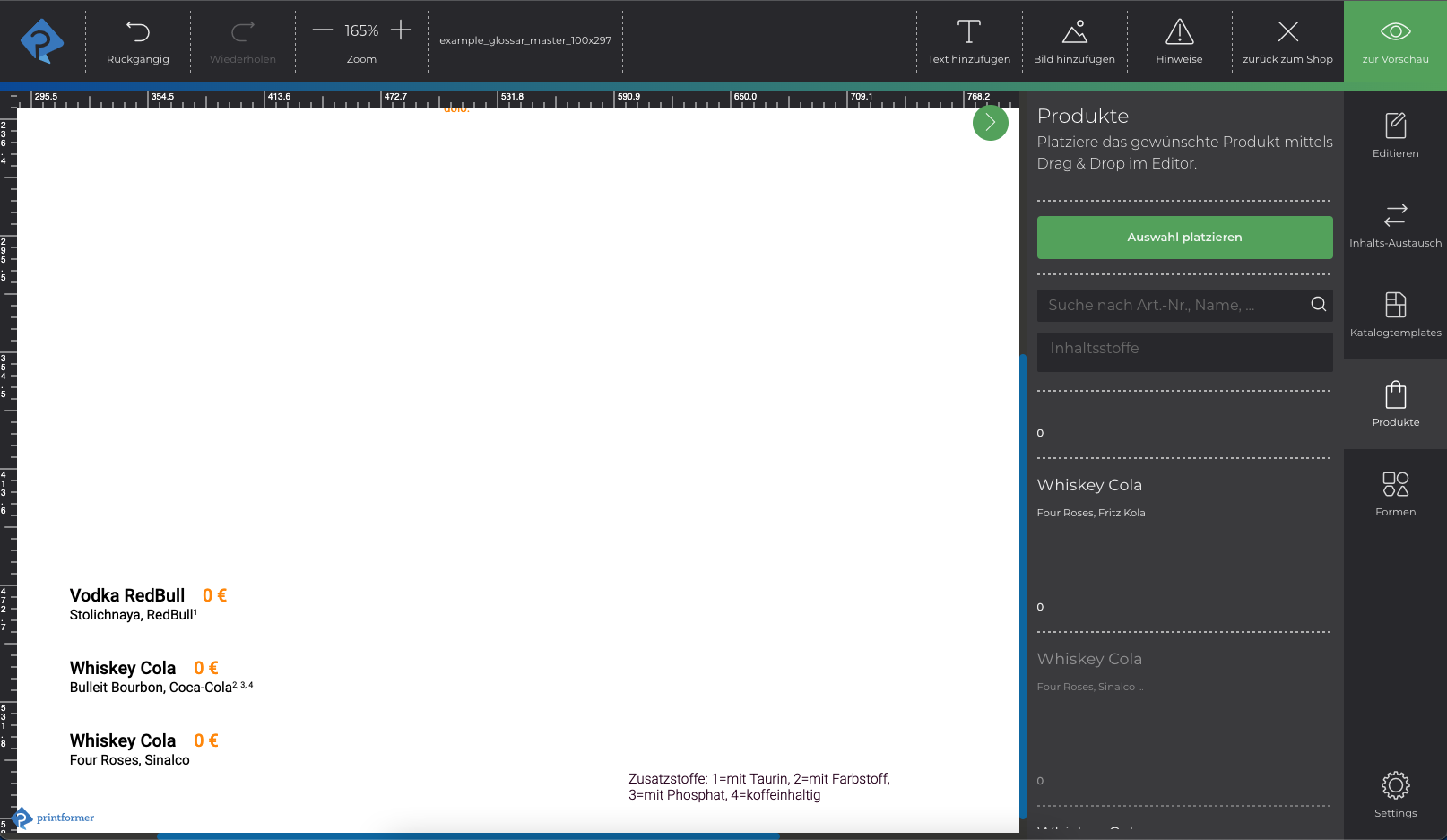Click the minus icon to zoom out
Image resolution: width=1447 pixels, height=840 pixels.
pyautogui.click(x=323, y=30)
